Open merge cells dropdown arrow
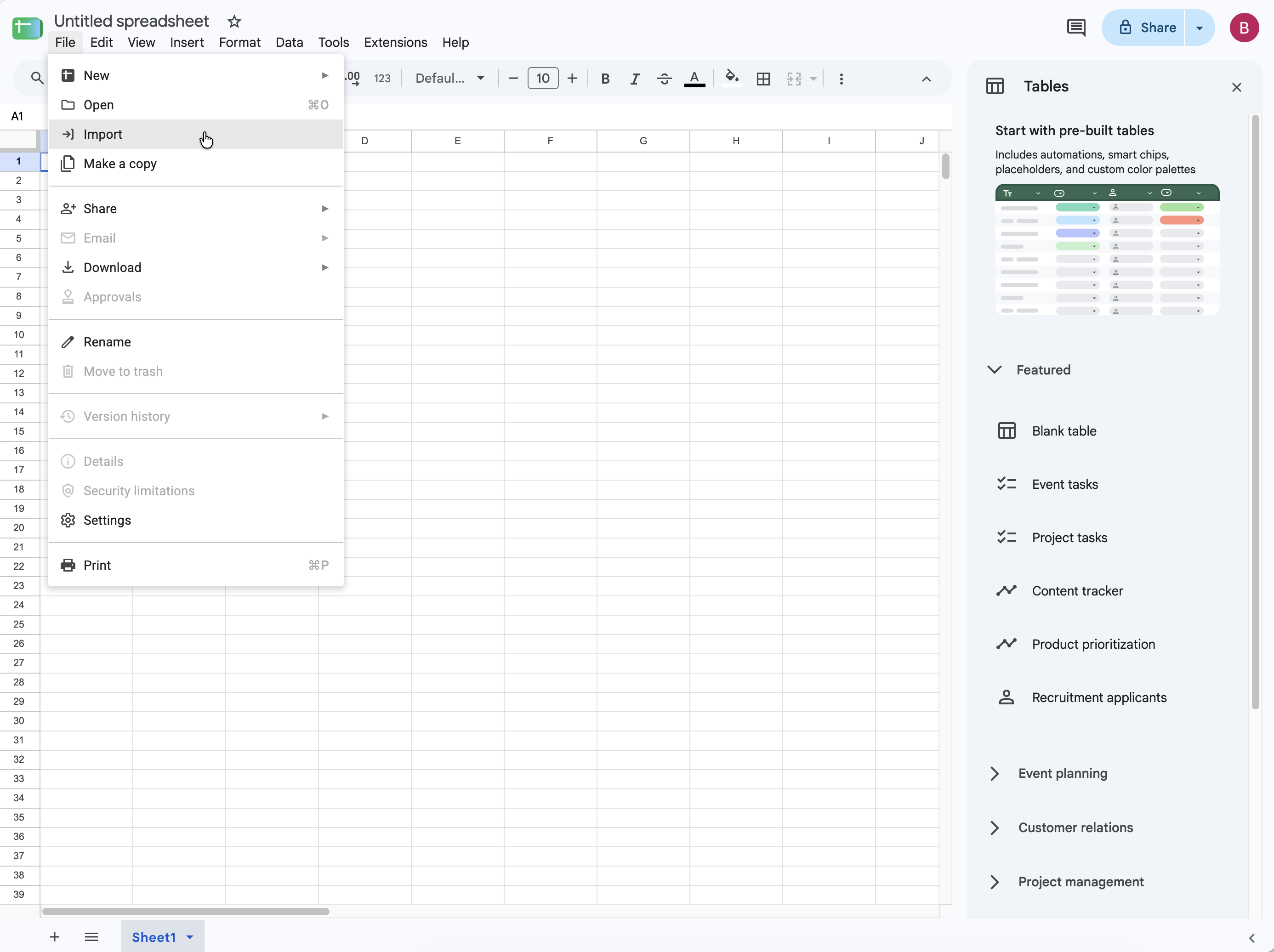The height and width of the screenshot is (952, 1274). [x=813, y=79]
